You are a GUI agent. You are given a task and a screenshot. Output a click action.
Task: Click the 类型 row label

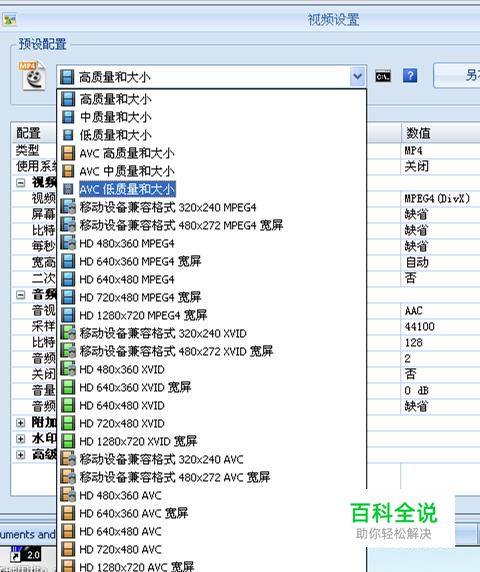pyautogui.click(x=27, y=150)
